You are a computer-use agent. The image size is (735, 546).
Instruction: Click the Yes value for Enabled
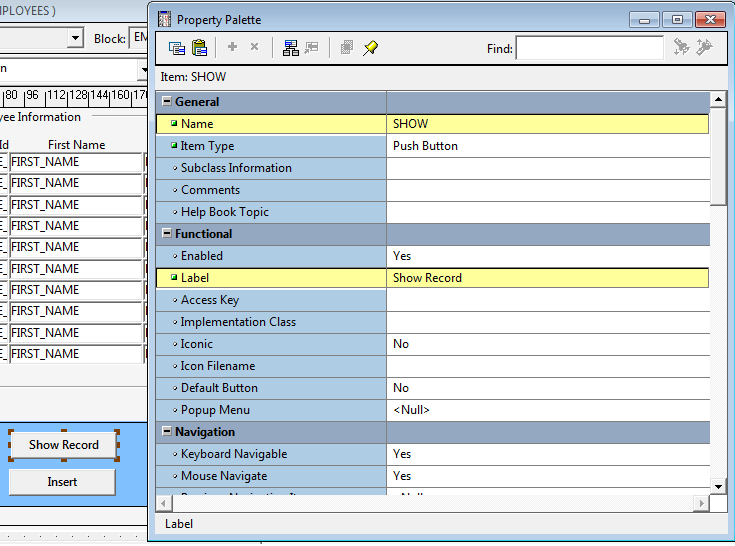pyautogui.click(x=548, y=256)
